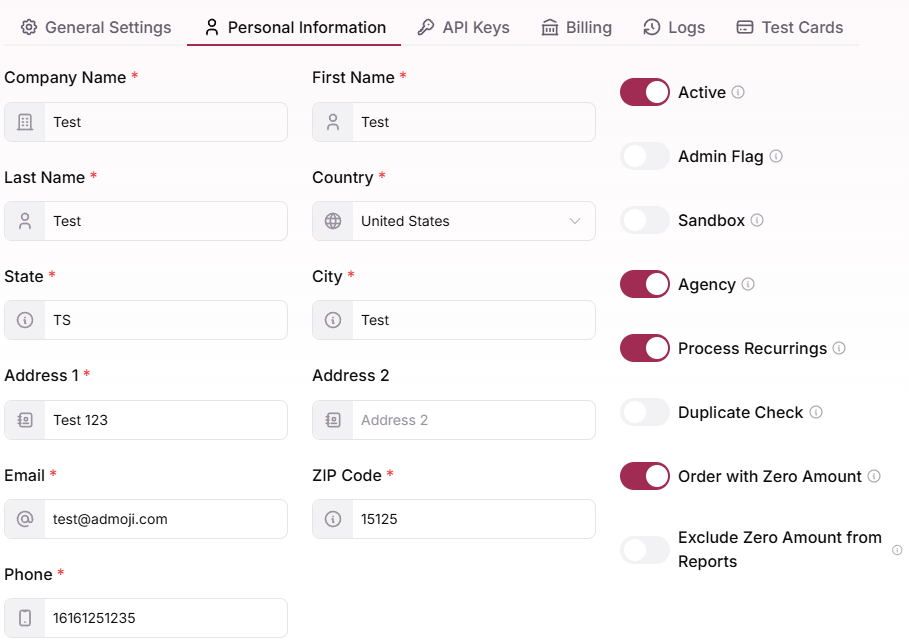Disable the Agency toggle

point(645,284)
